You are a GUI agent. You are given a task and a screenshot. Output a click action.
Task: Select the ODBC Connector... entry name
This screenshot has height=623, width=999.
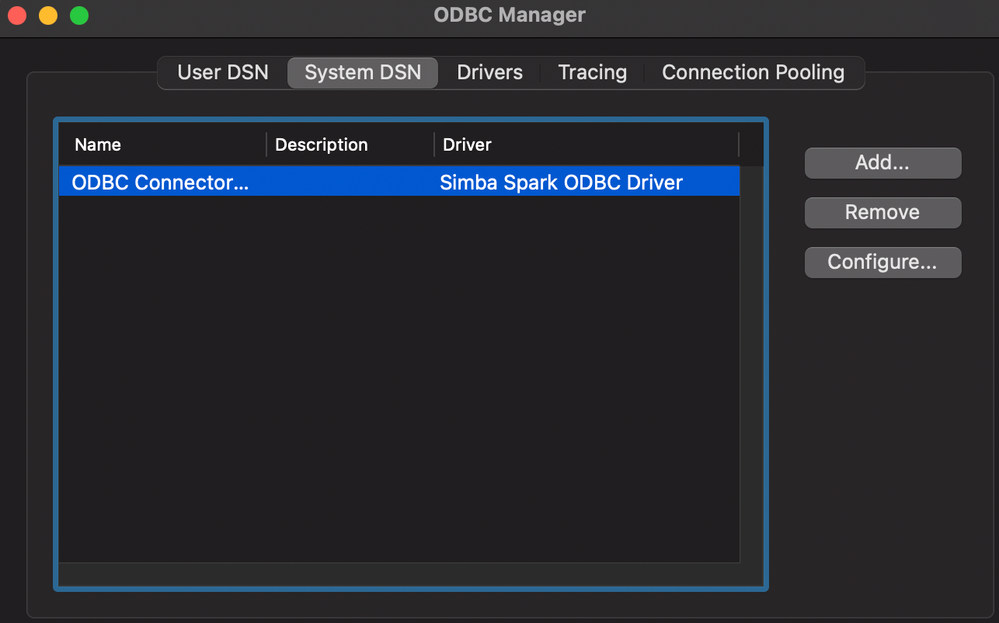160,182
